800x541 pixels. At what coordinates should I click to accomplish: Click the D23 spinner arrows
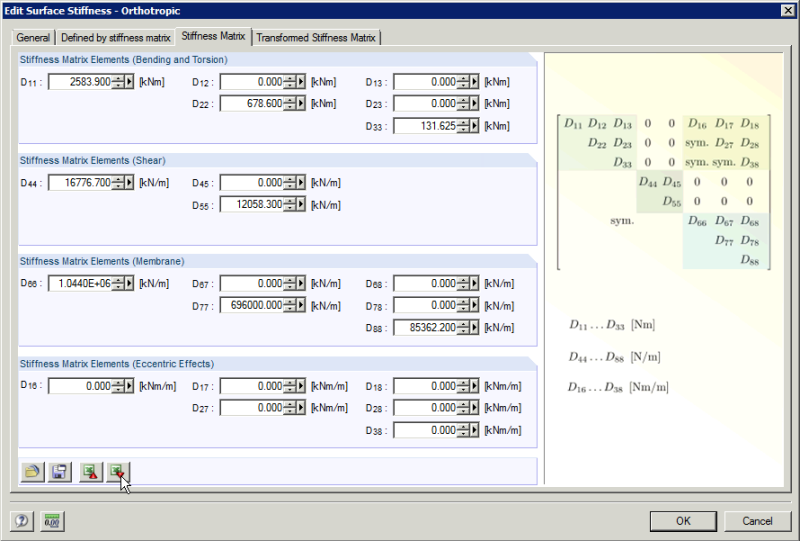point(463,104)
